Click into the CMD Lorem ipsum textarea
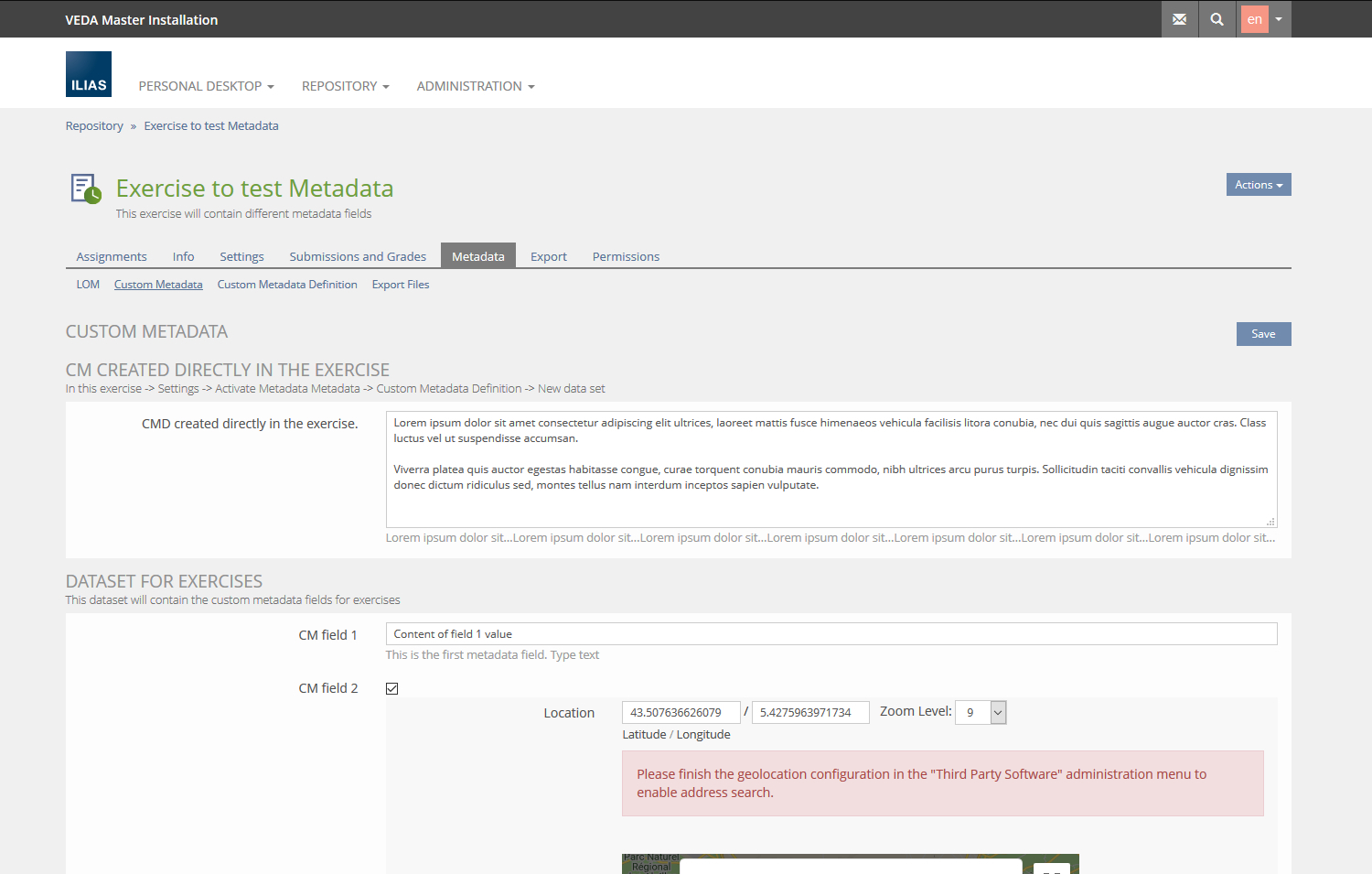Screen dimensions: 1372x874 (831, 469)
